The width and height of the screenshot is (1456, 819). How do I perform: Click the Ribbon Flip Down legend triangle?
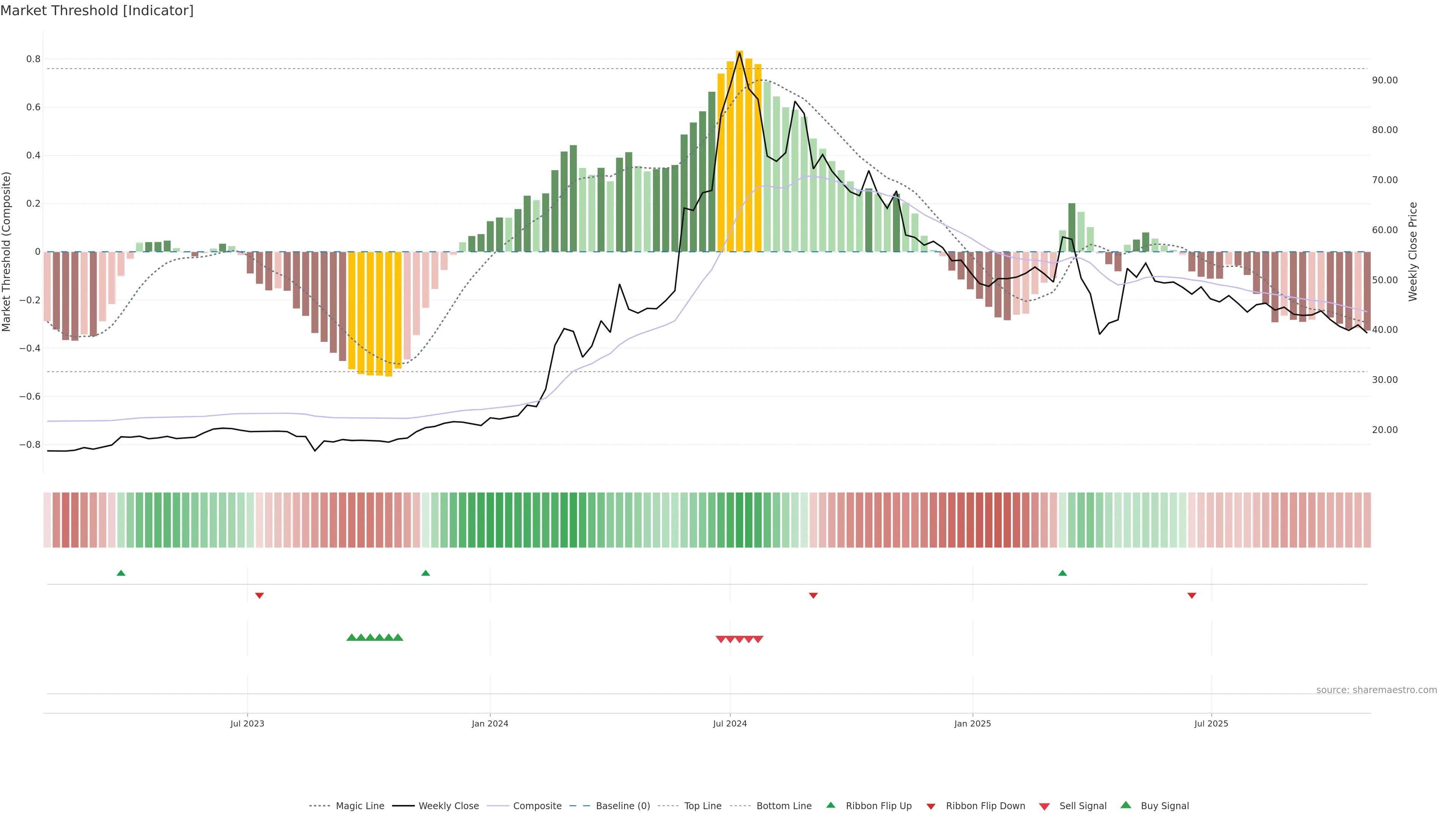[x=931, y=806]
